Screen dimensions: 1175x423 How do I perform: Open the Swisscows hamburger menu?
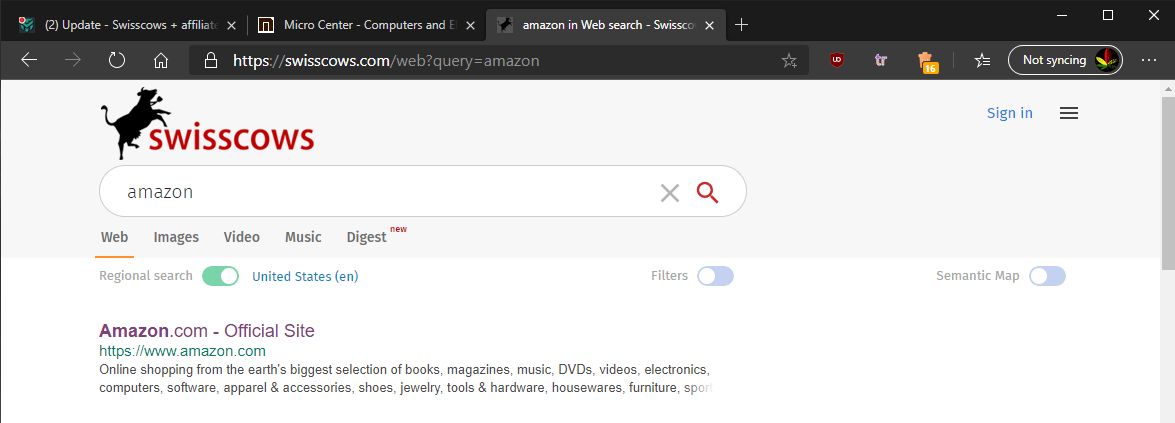point(1069,114)
